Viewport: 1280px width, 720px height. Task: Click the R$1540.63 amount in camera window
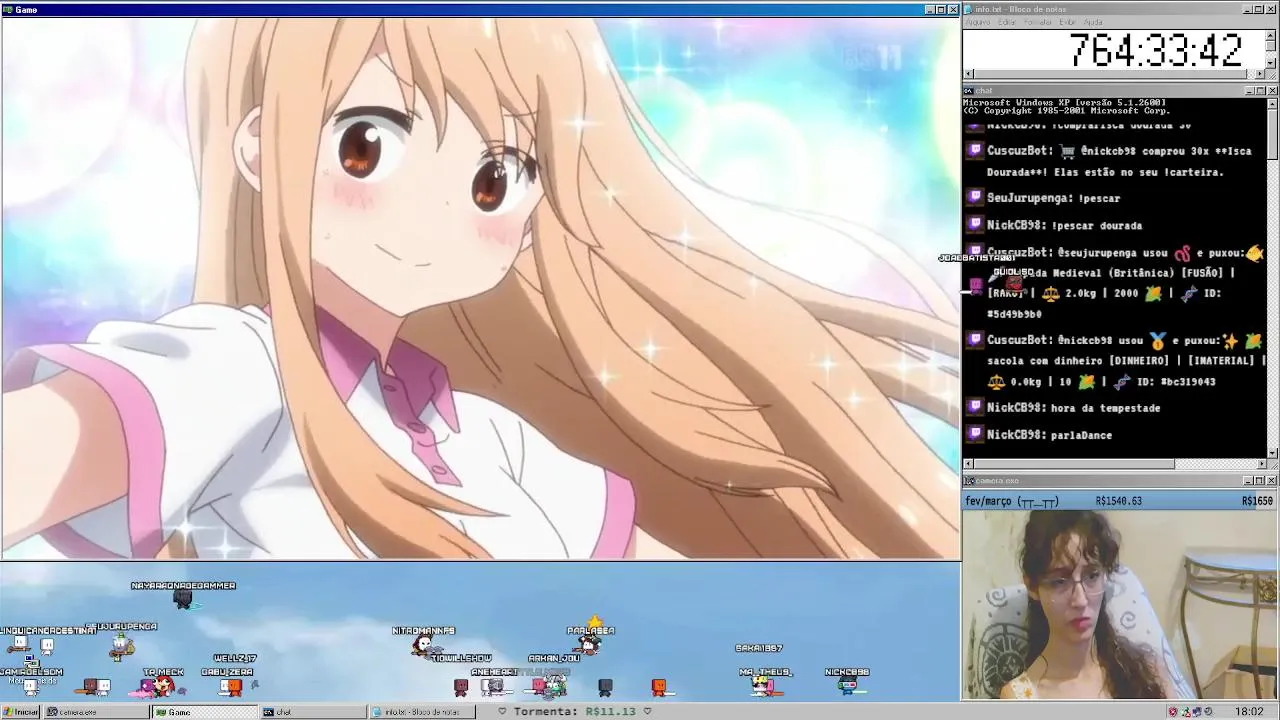(1118, 501)
